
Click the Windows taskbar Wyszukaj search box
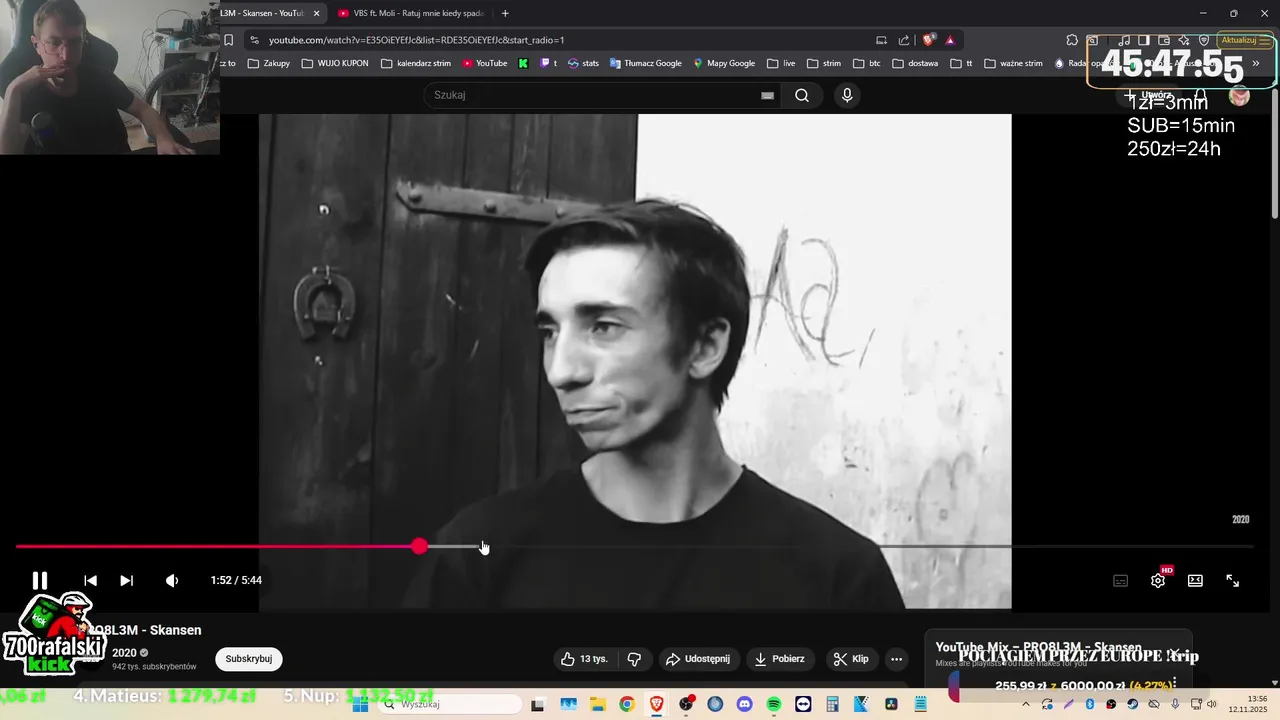(450, 704)
